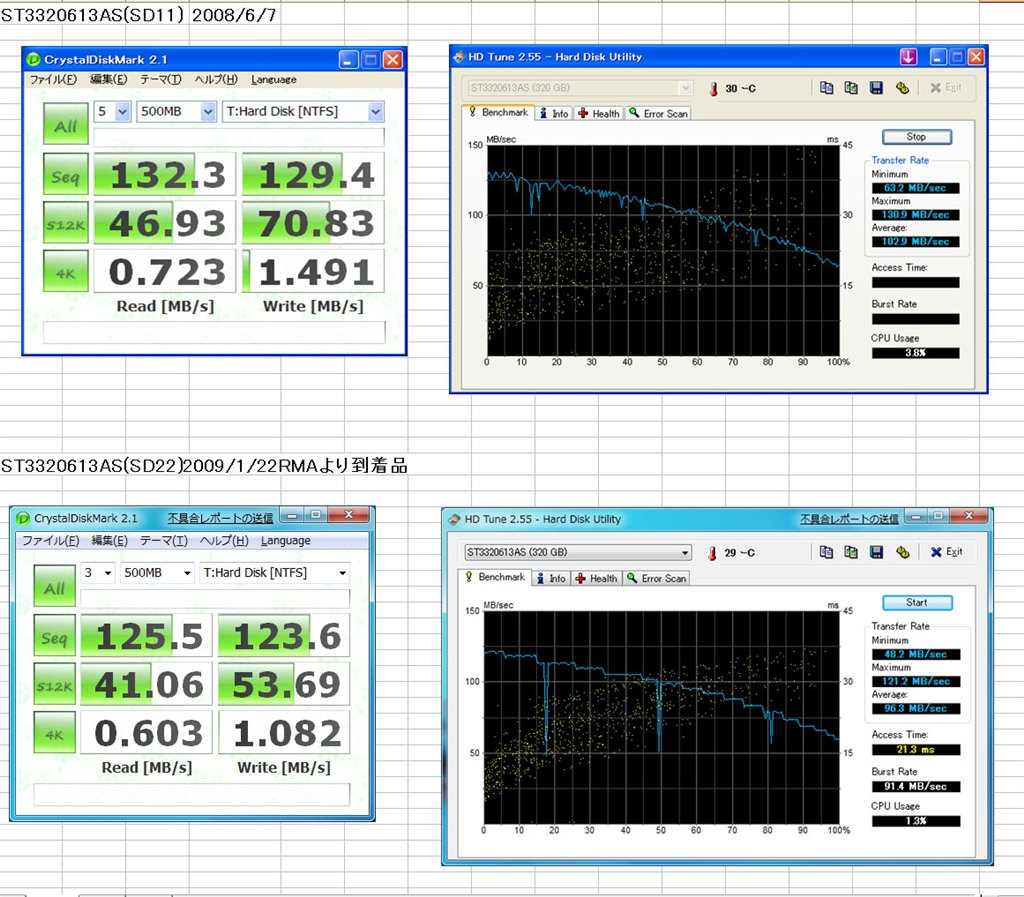The width and height of the screenshot is (1024, 897).
Task: Expand T:Hard Disk dropdown next to count 5
Action: click(x=375, y=111)
